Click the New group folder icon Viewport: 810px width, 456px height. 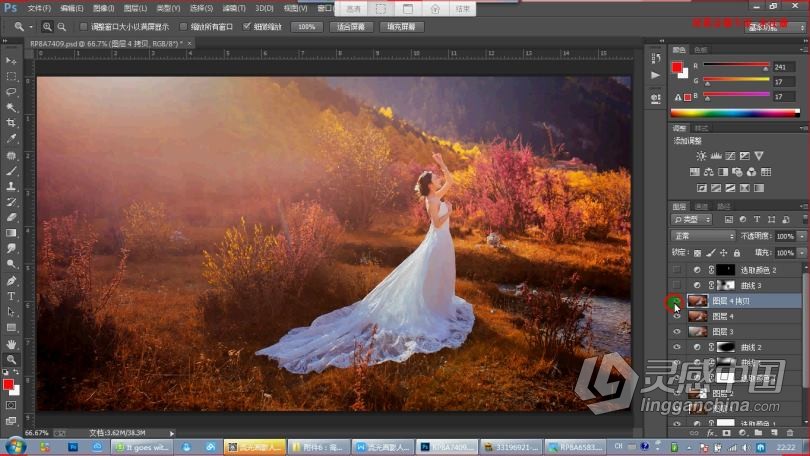click(758, 433)
